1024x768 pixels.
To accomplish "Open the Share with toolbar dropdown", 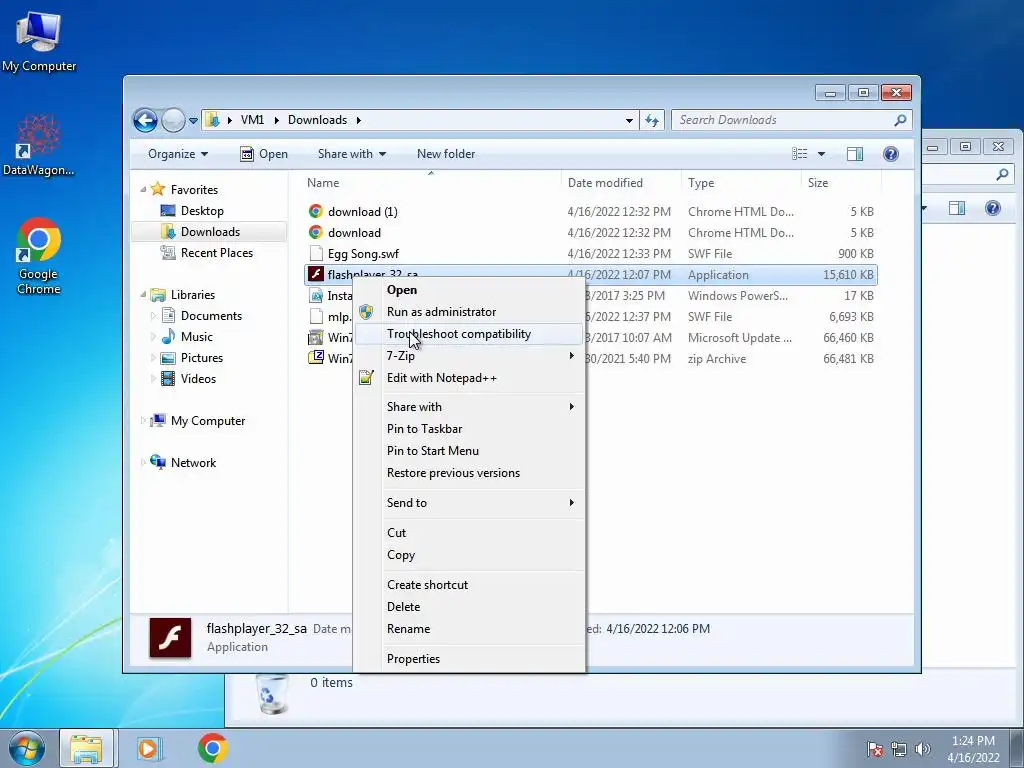I will click(x=351, y=154).
